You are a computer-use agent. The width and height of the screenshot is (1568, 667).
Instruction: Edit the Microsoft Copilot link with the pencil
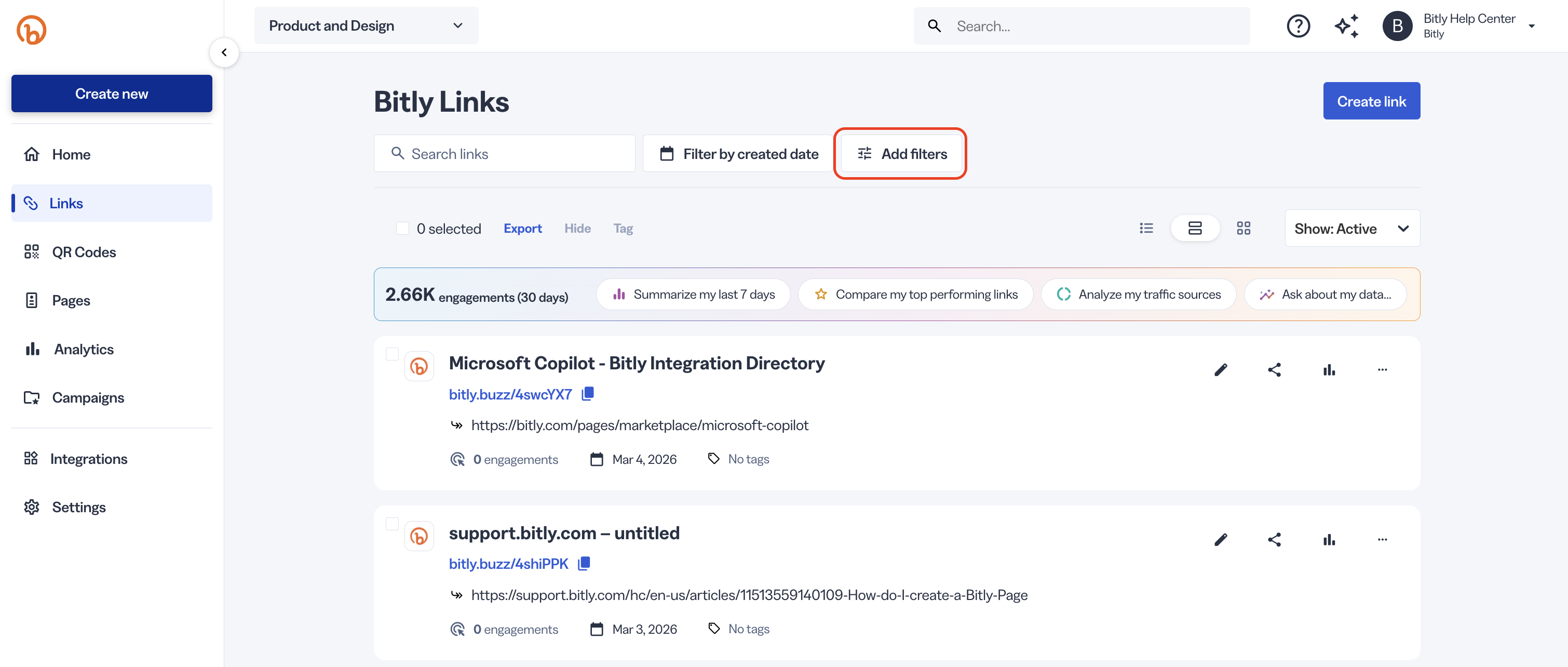coord(1221,370)
